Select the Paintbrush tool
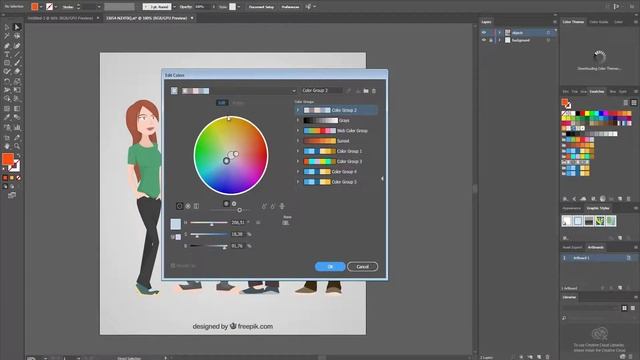Viewport: 640px width, 360px height. click(17, 63)
